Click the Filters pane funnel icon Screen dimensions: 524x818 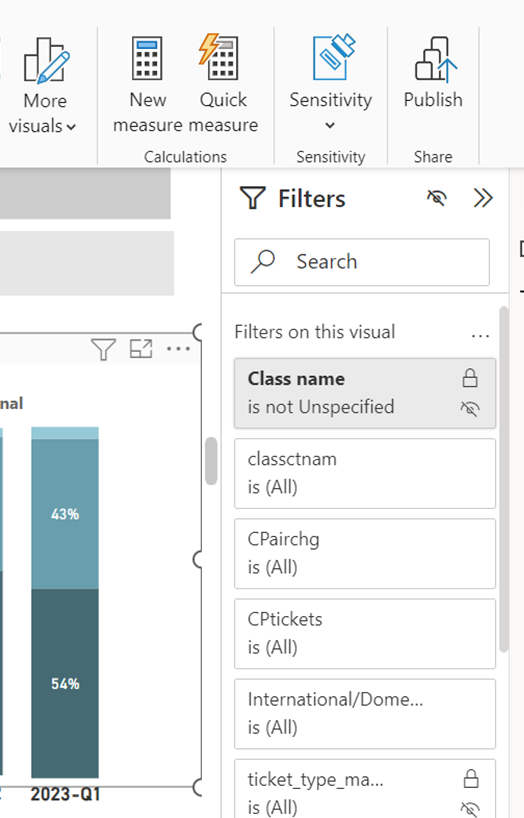coord(253,198)
